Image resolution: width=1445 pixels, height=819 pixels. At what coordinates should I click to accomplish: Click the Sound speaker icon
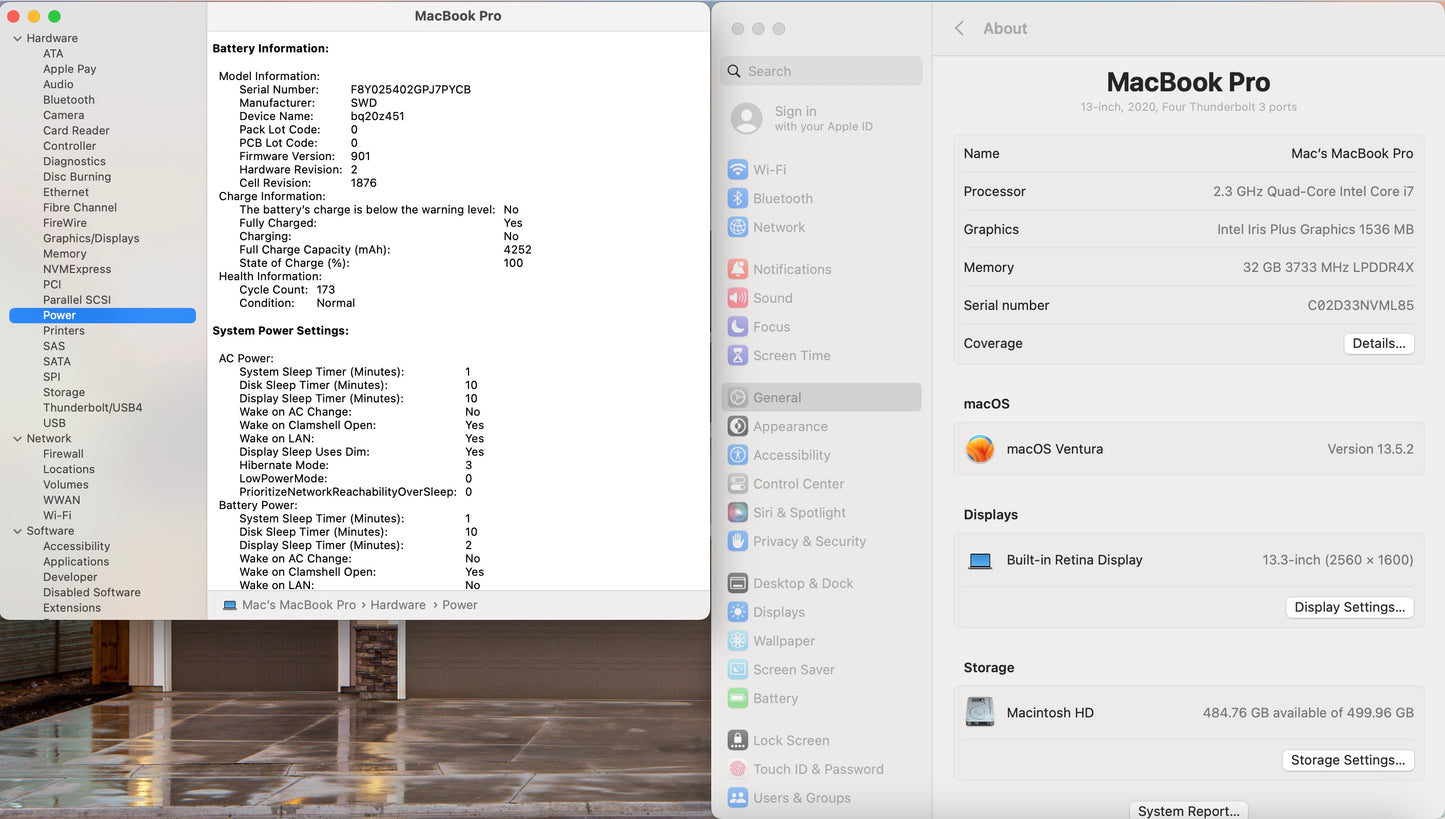click(738, 298)
